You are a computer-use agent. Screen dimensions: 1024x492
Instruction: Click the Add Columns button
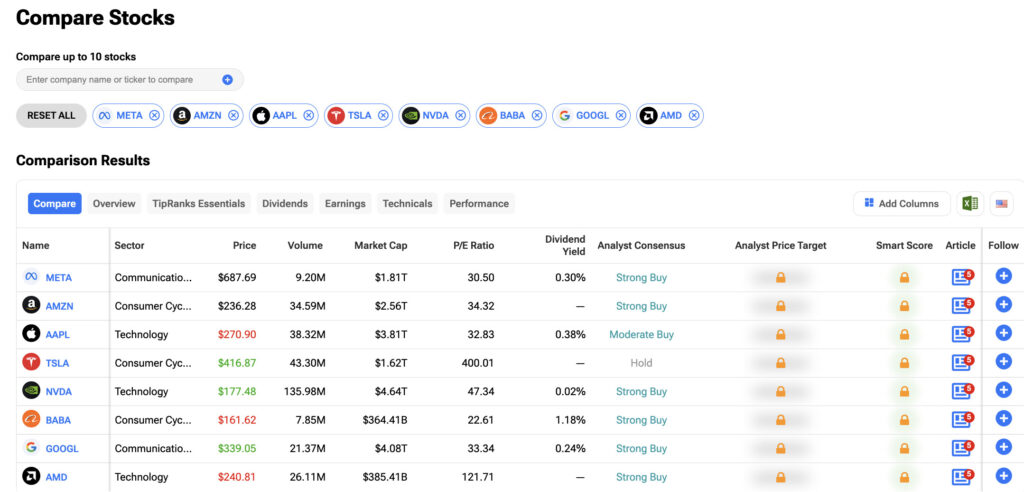coord(902,203)
